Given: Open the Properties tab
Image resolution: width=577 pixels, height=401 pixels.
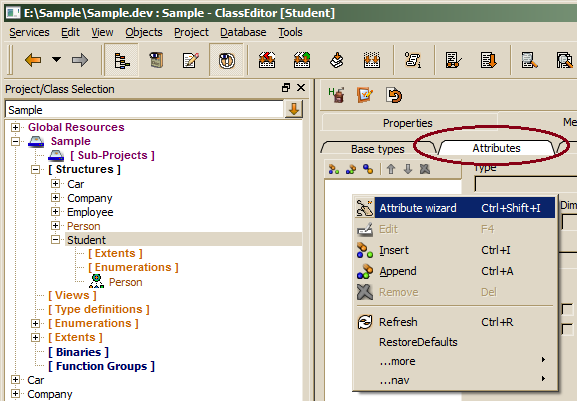Looking at the screenshot, I should tap(408, 123).
